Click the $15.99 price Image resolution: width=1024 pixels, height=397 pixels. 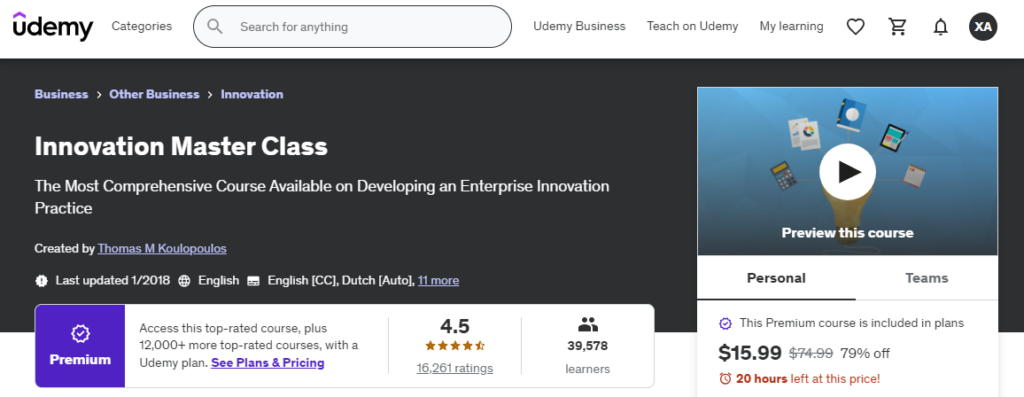[x=750, y=353]
